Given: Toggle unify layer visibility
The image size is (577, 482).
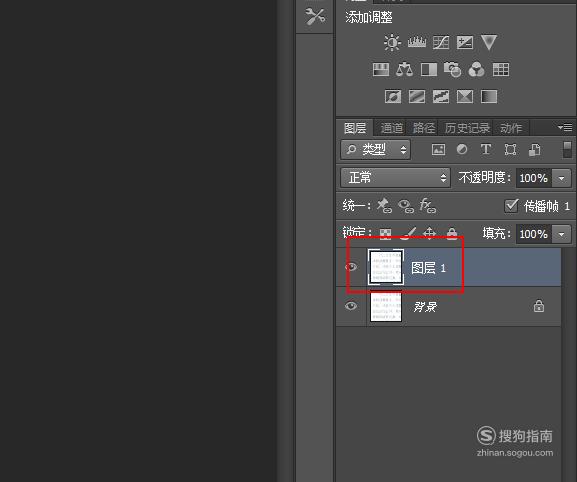Looking at the screenshot, I should point(406,206).
